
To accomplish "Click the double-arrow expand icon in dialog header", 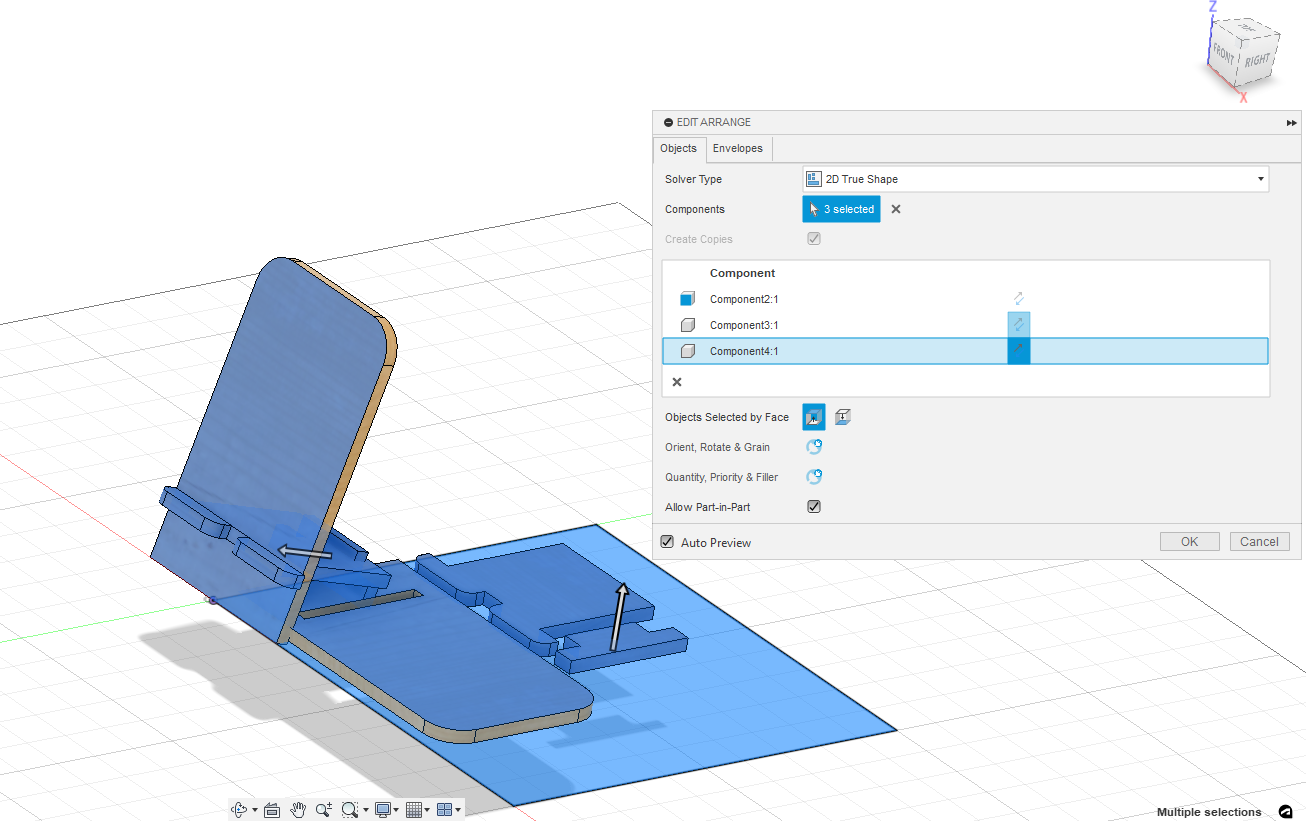I will click(1291, 122).
